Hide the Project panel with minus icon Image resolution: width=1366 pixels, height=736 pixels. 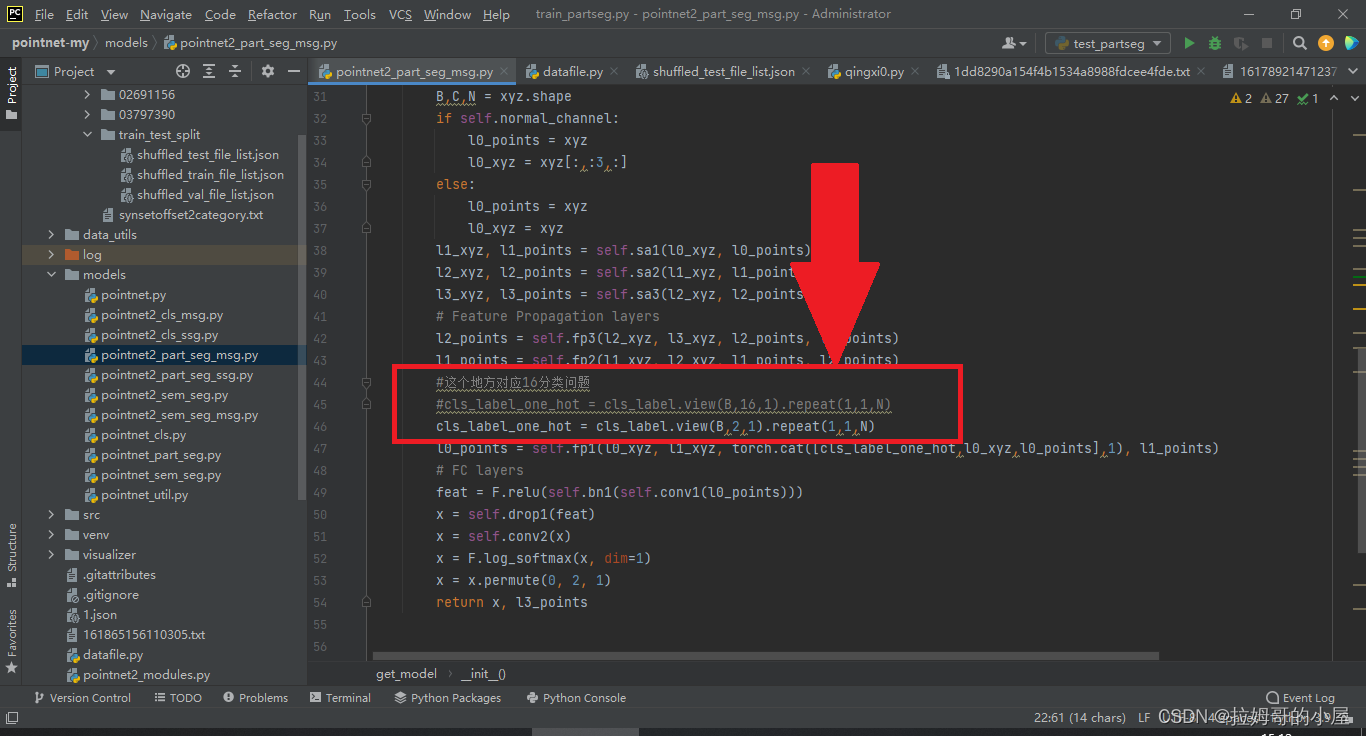coord(294,71)
